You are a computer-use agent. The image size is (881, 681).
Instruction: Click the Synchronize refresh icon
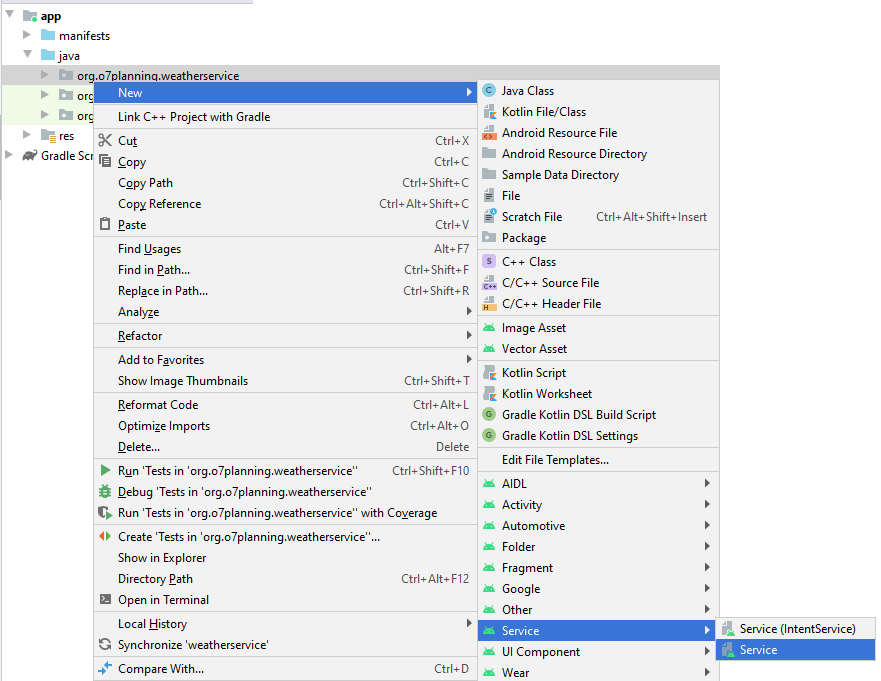pyautogui.click(x=105, y=644)
